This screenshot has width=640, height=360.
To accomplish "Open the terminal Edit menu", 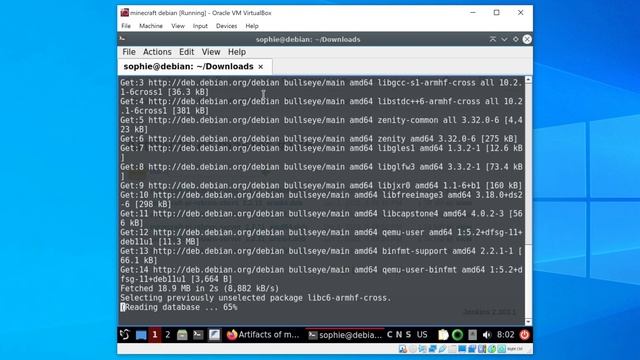I will tap(187, 52).
